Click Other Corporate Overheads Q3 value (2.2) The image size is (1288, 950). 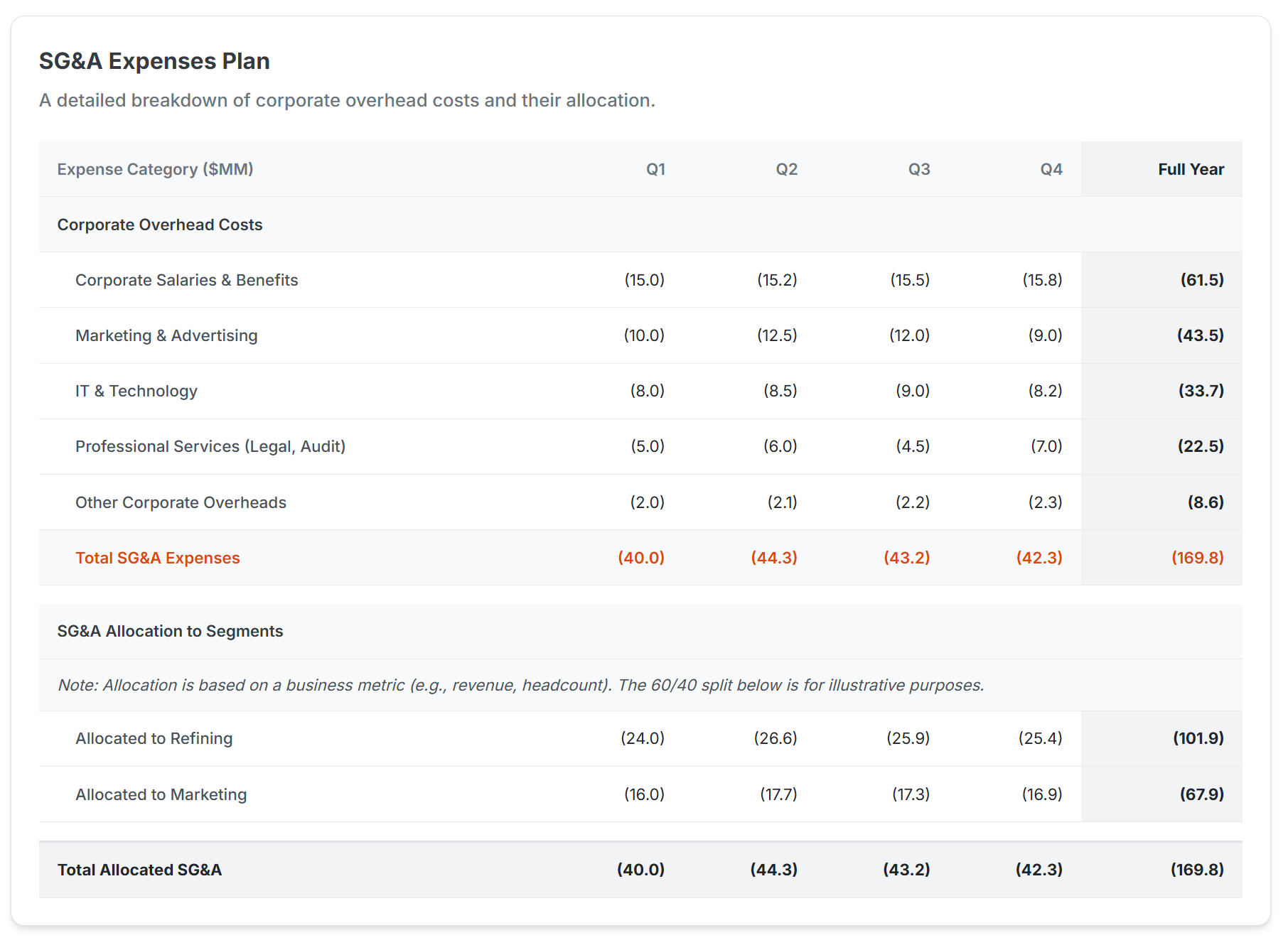coord(913,502)
